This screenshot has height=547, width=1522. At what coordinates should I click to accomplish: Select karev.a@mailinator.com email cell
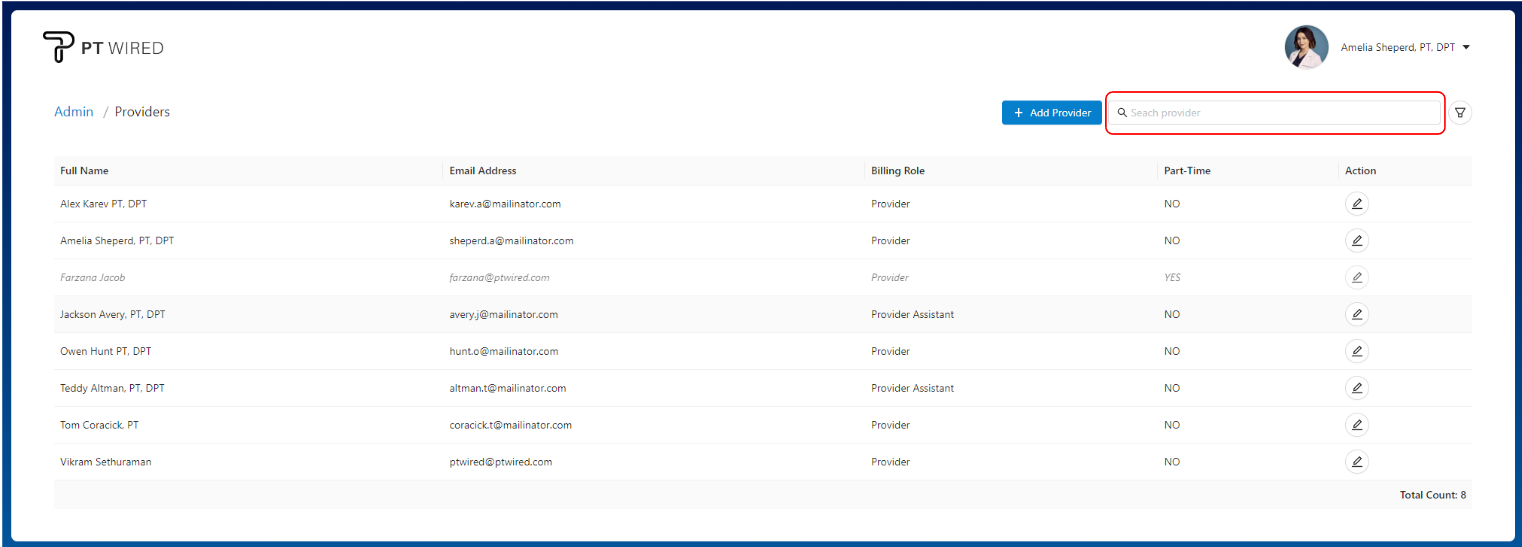pos(505,204)
